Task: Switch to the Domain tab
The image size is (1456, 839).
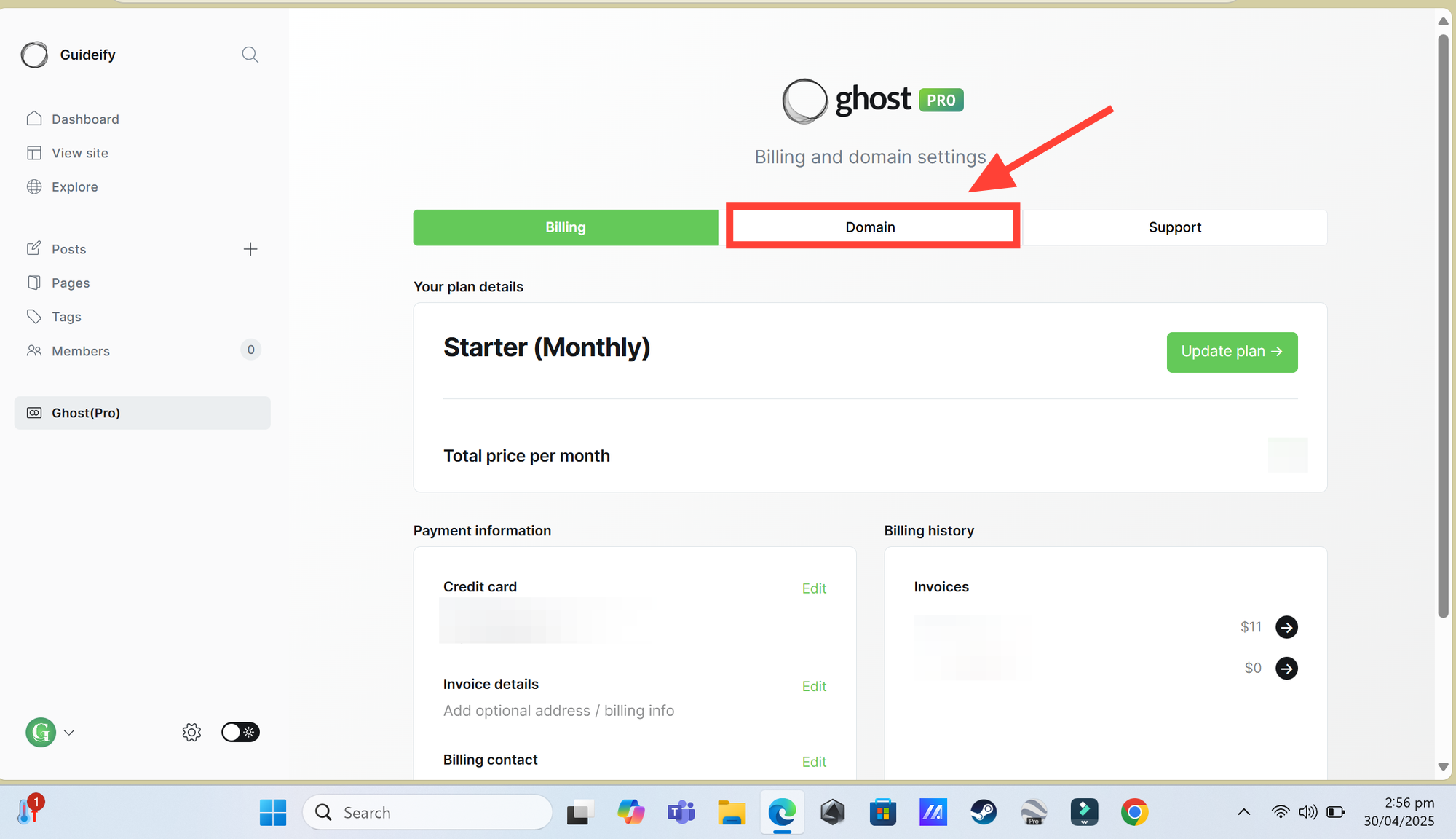Action: (871, 227)
